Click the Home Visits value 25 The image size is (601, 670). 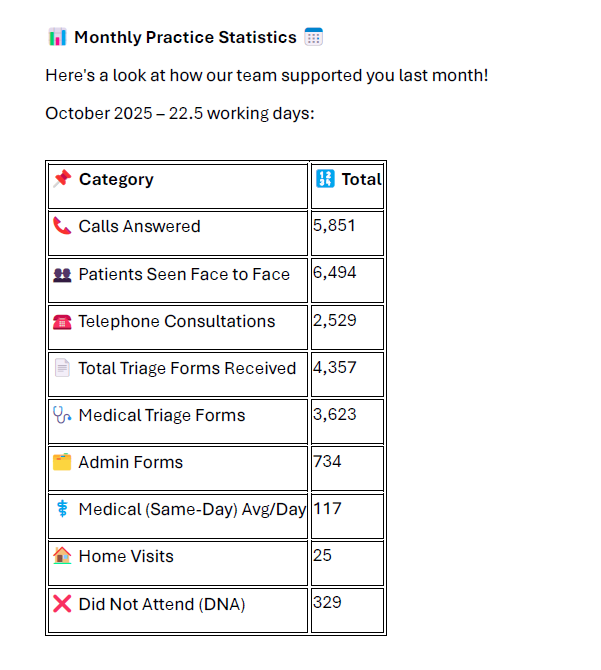[322, 554]
